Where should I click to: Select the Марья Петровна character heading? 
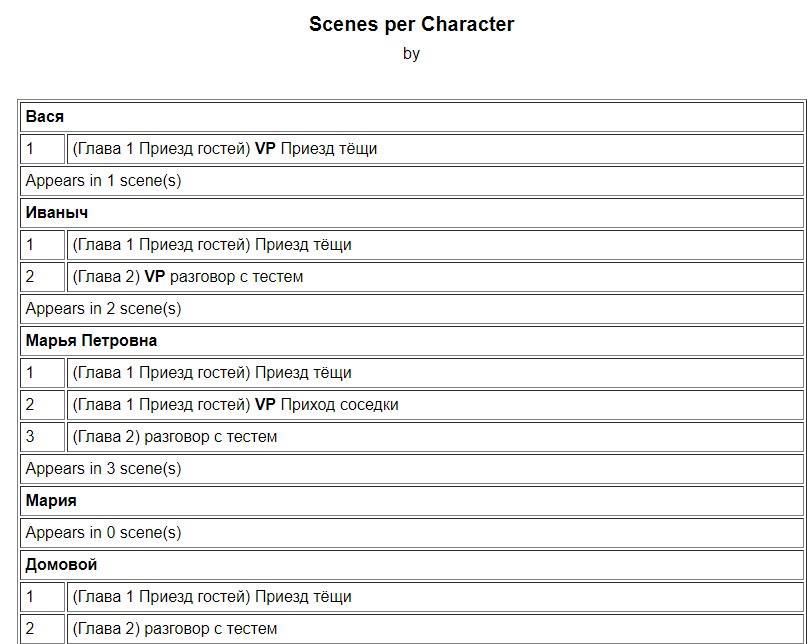(91, 341)
